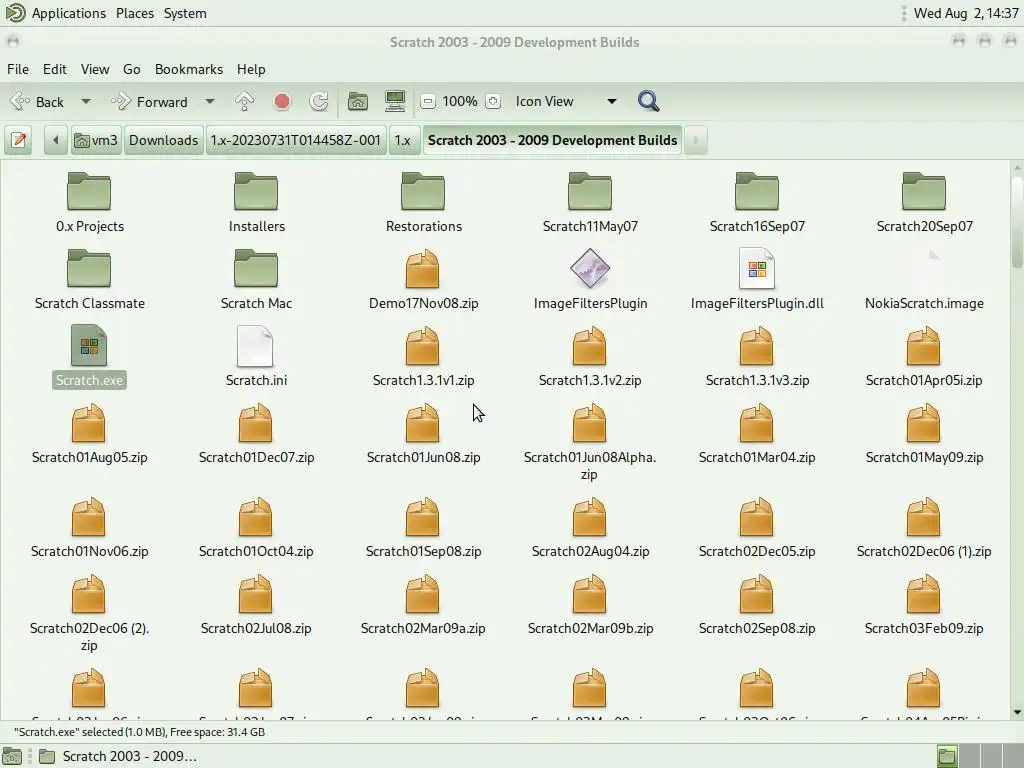
Task: Open the Icon View mode dropdown
Action: (566, 101)
